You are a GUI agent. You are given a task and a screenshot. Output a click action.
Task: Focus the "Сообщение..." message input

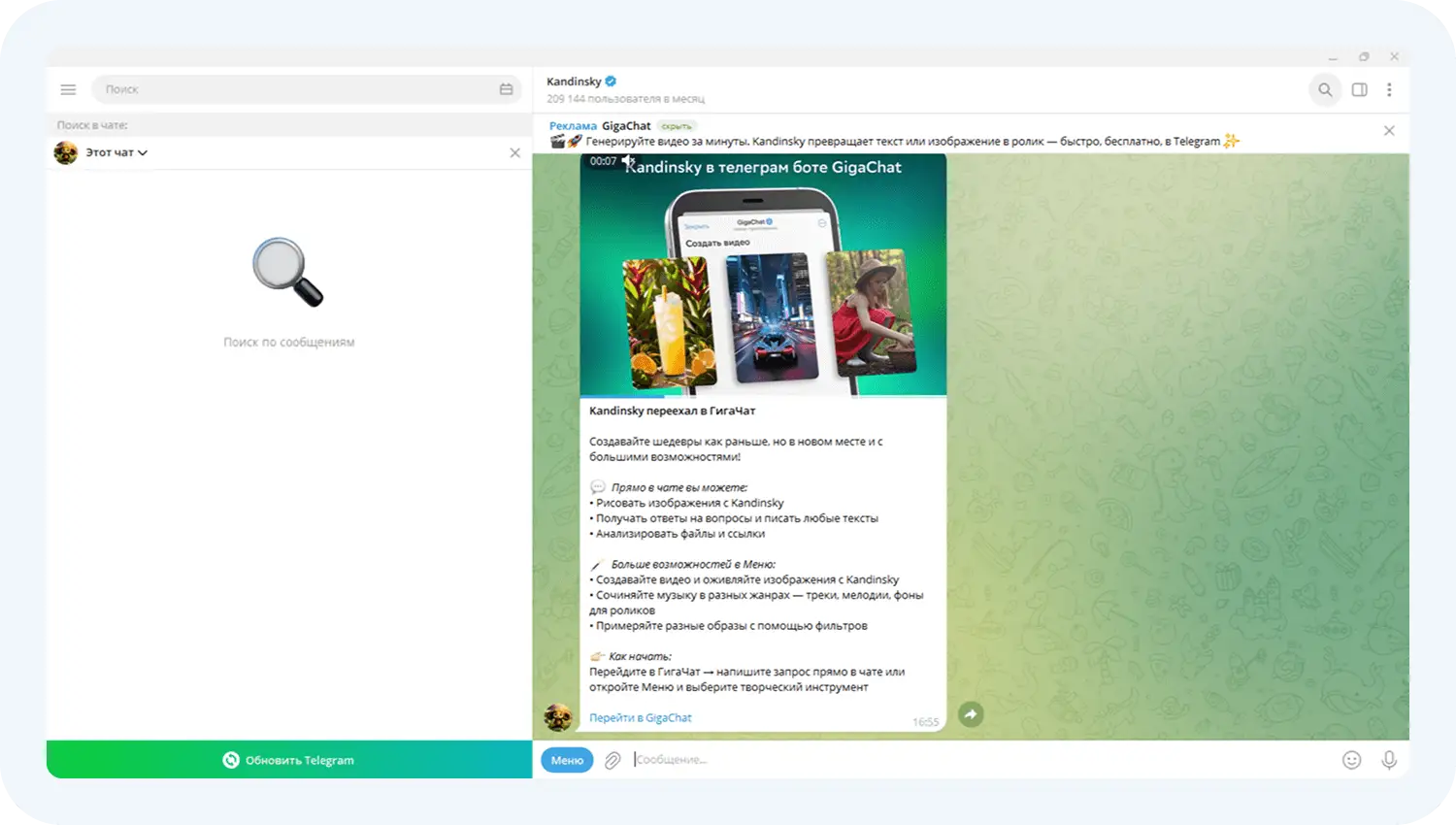tap(980, 760)
